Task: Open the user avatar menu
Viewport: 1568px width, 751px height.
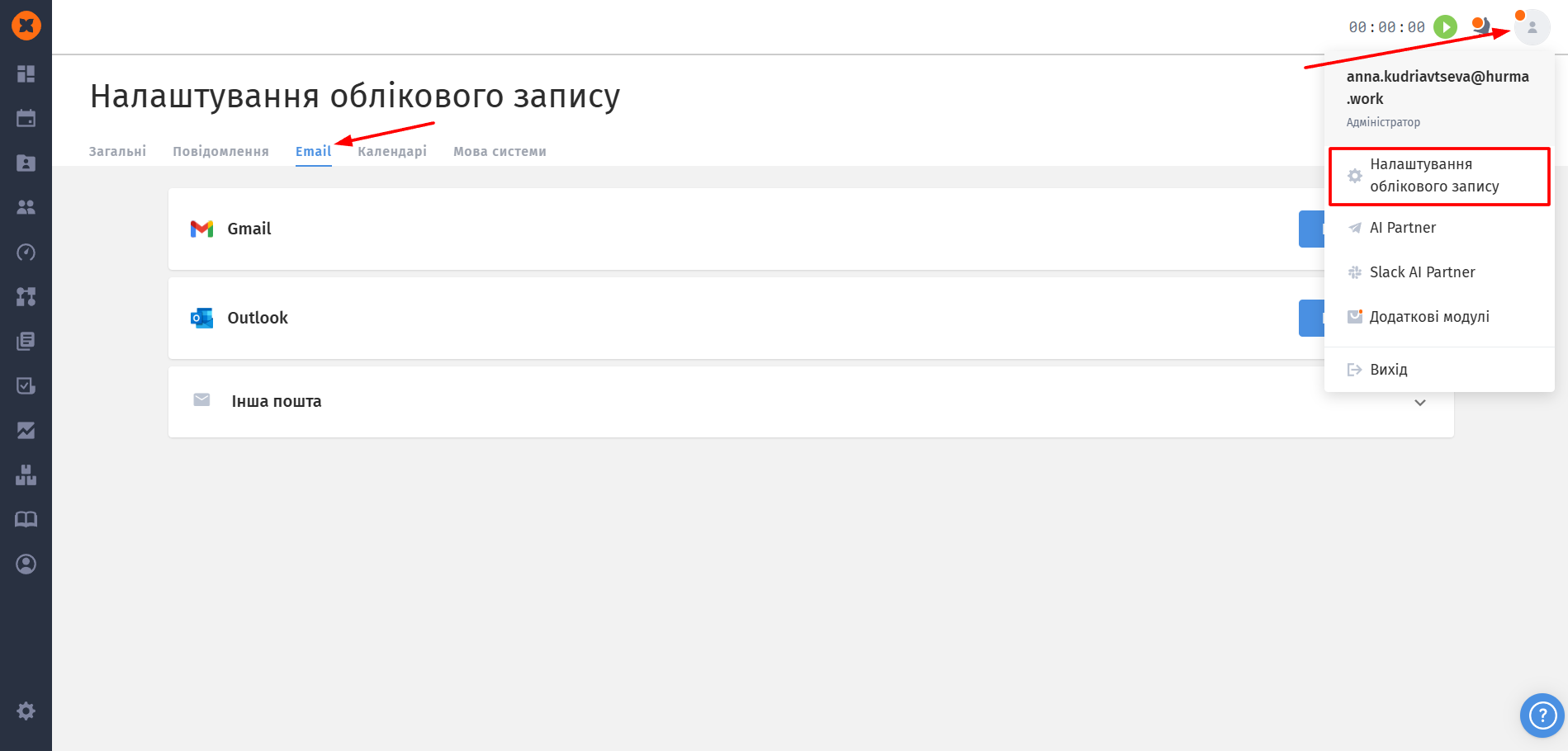Action: pyautogui.click(x=1532, y=27)
